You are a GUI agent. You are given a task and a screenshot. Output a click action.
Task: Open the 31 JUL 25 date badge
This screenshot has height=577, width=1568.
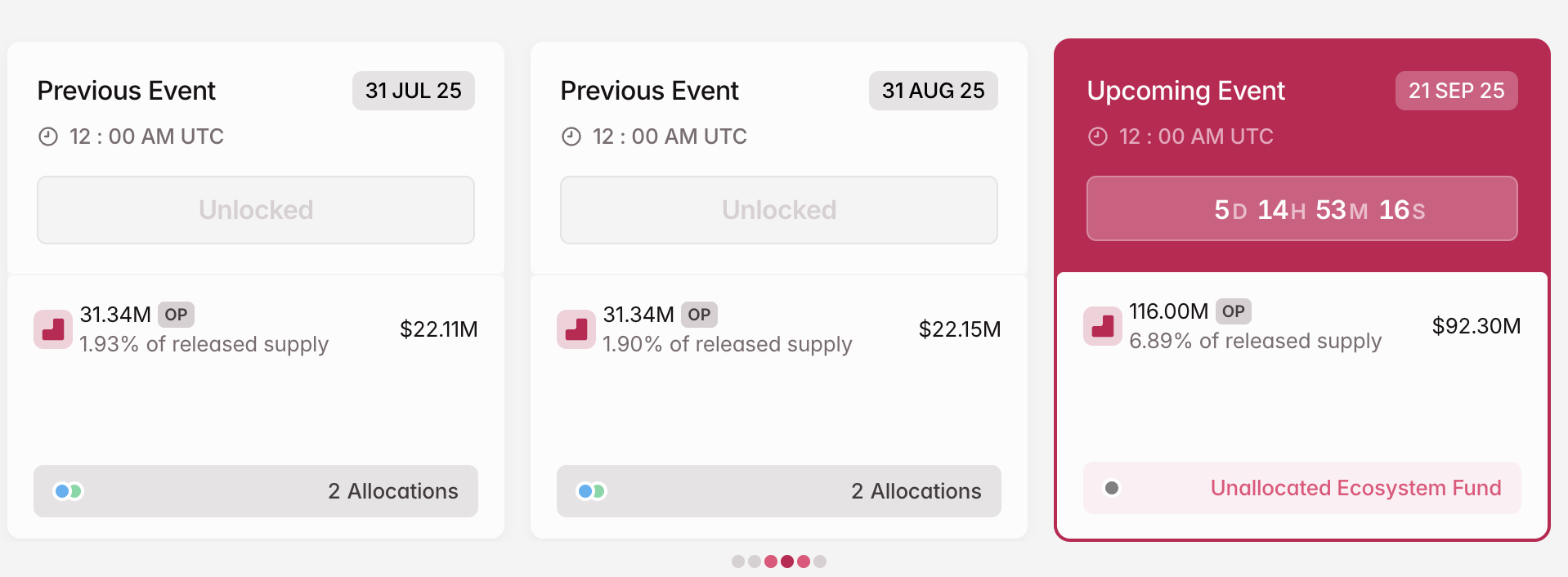pos(413,91)
